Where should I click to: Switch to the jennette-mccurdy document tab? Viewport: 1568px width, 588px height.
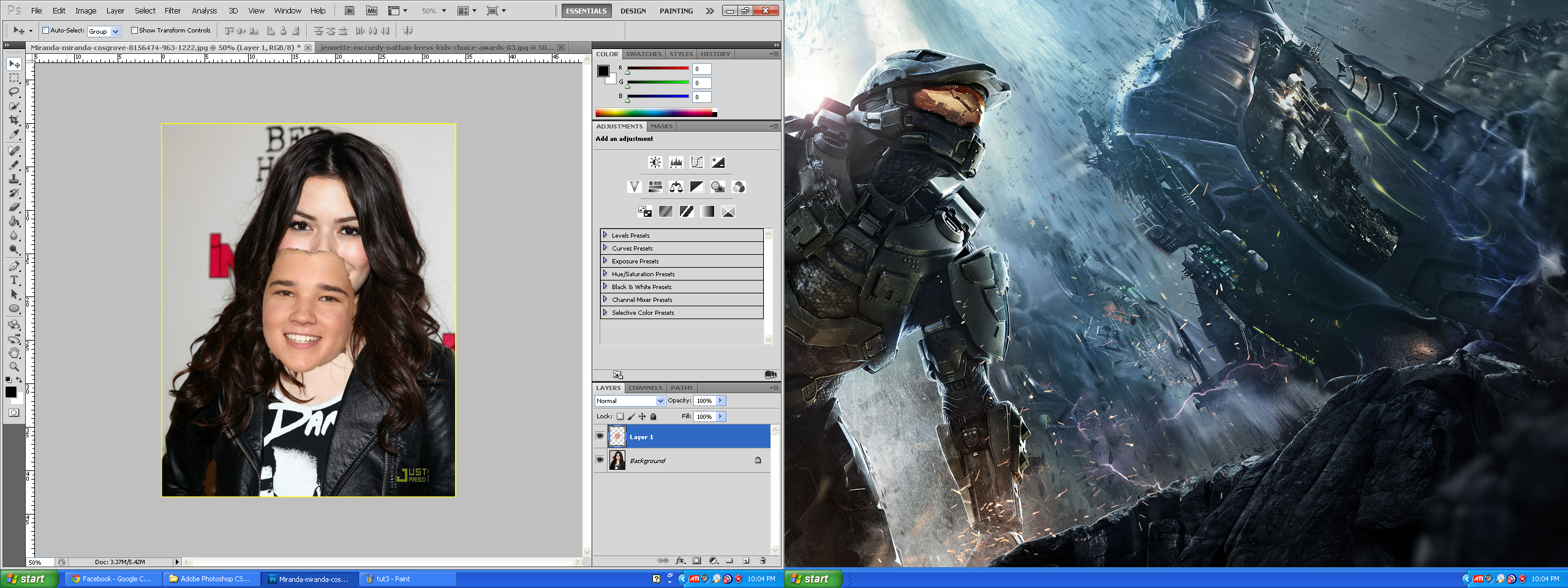(437, 47)
